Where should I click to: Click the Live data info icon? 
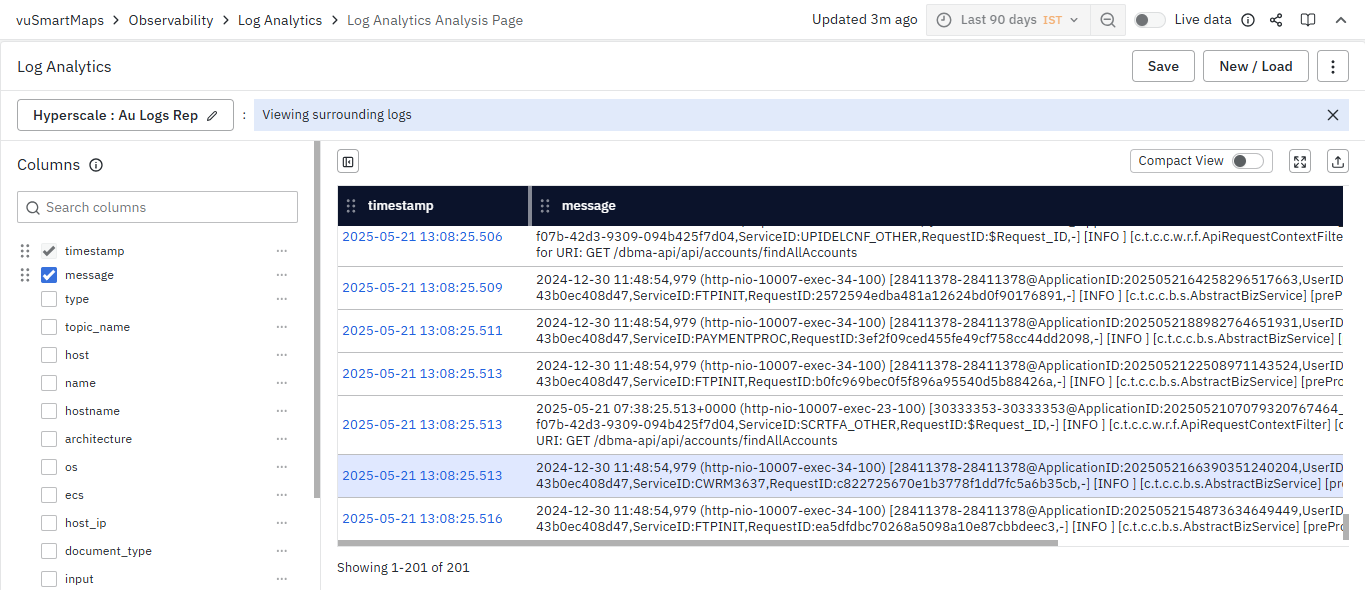click(x=1248, y=20)
